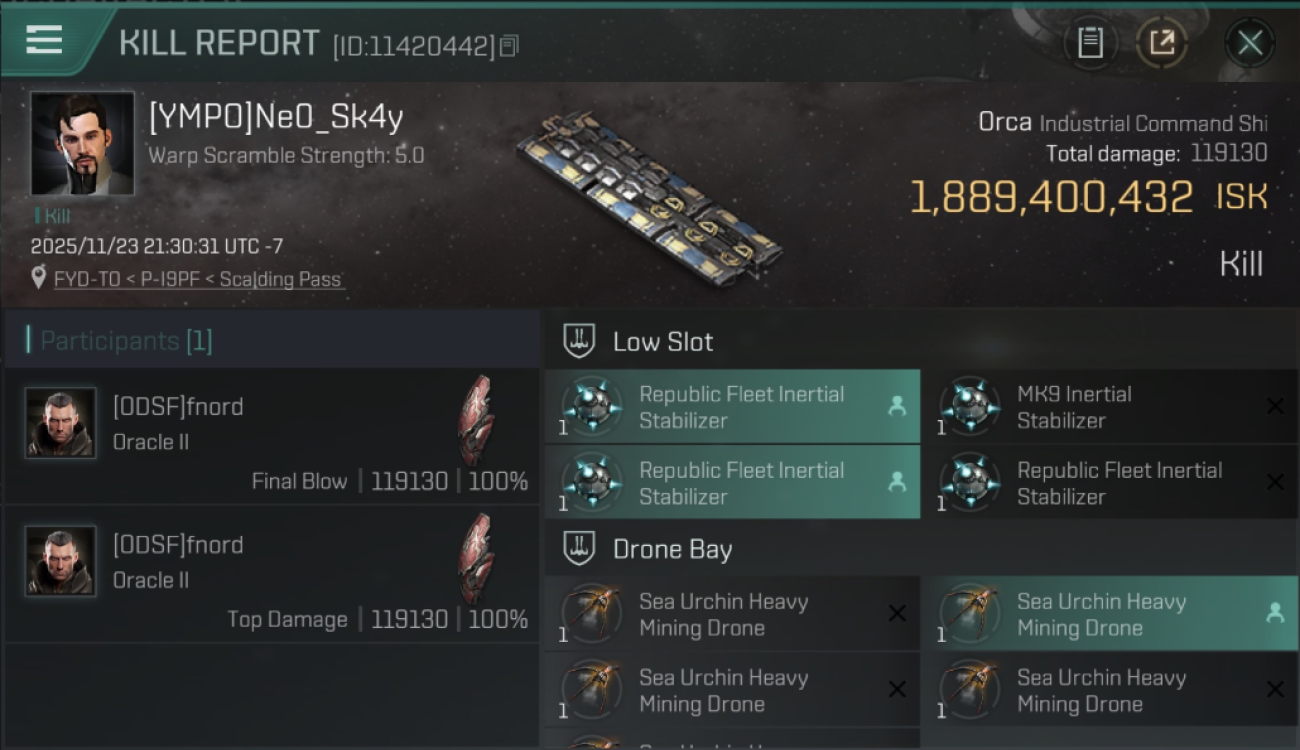The height and width of the screenshot is (750, 1300).
Task: Select the Participants tab
Action: coord(126,341)
